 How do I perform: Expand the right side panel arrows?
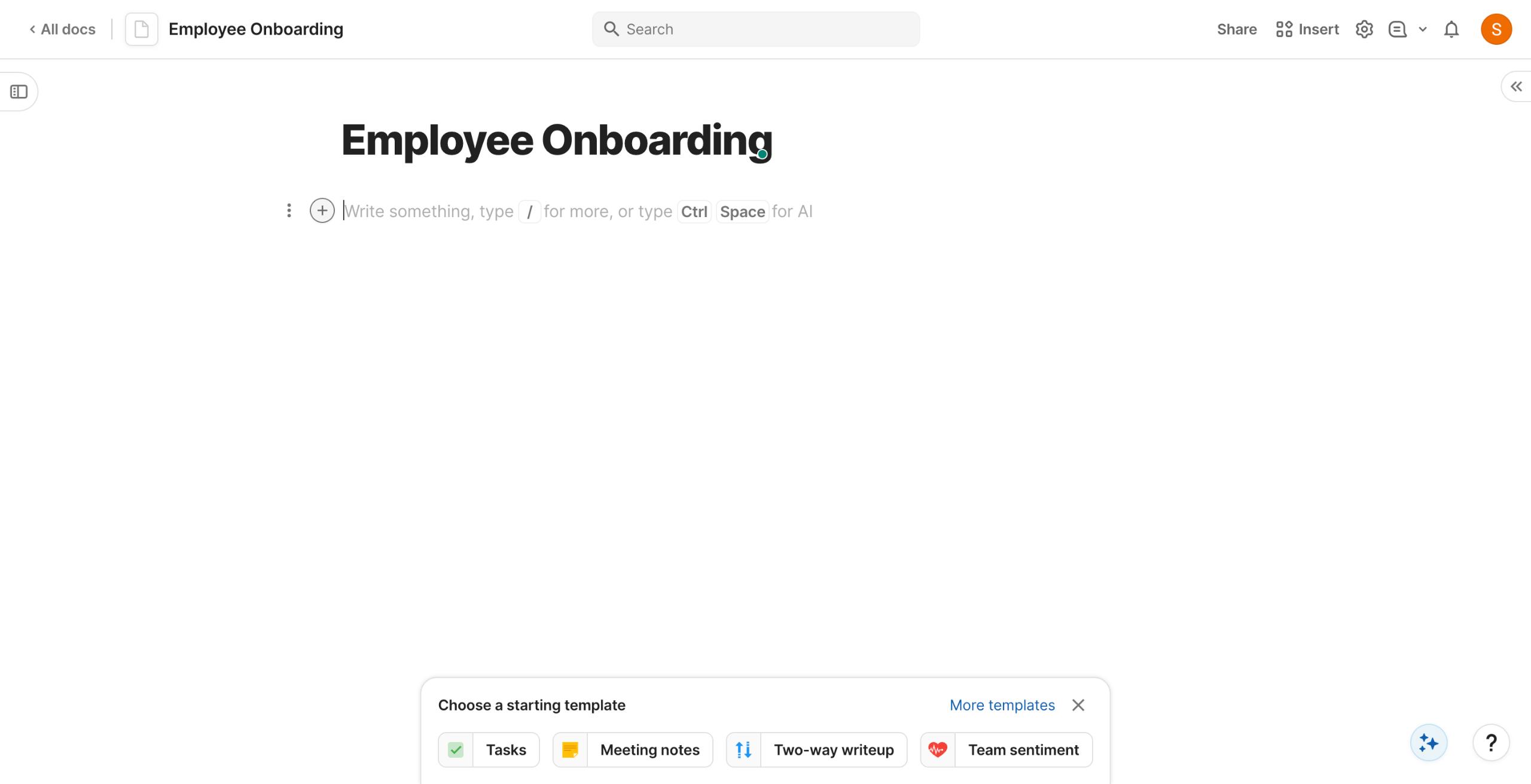(1516, 87)
